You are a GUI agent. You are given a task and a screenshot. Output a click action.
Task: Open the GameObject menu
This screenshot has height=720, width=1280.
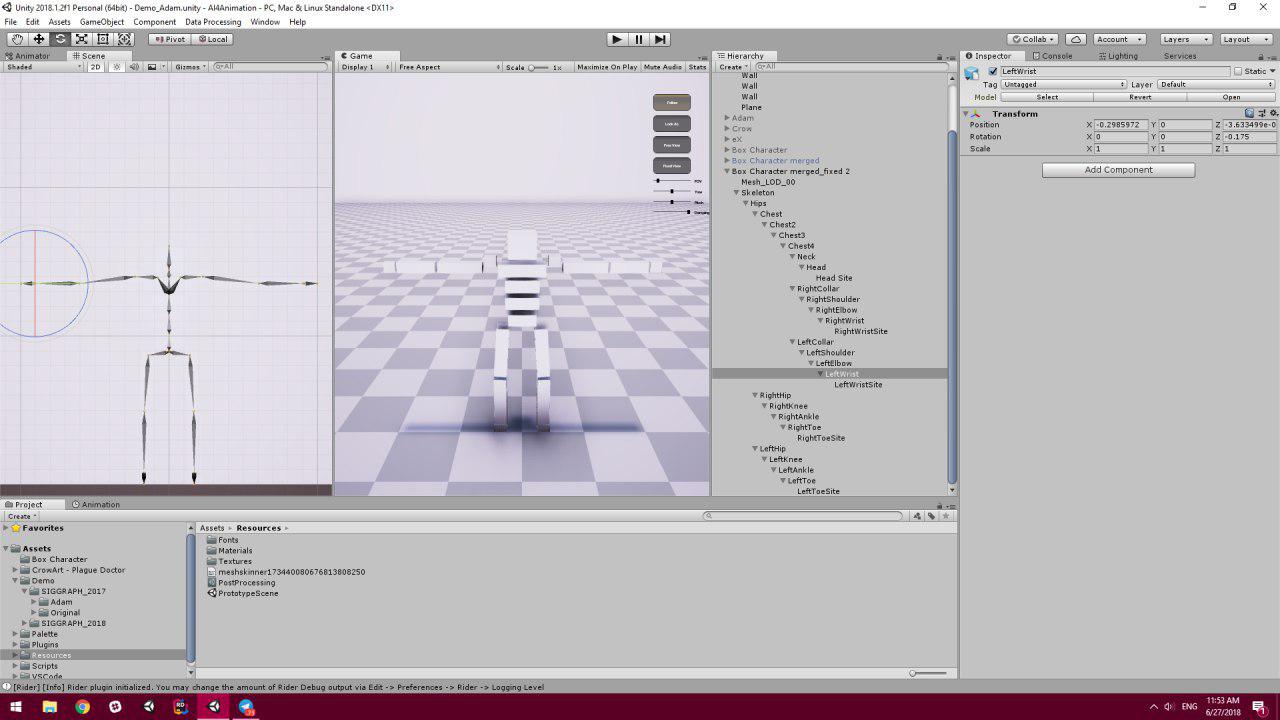coord(101,21)
